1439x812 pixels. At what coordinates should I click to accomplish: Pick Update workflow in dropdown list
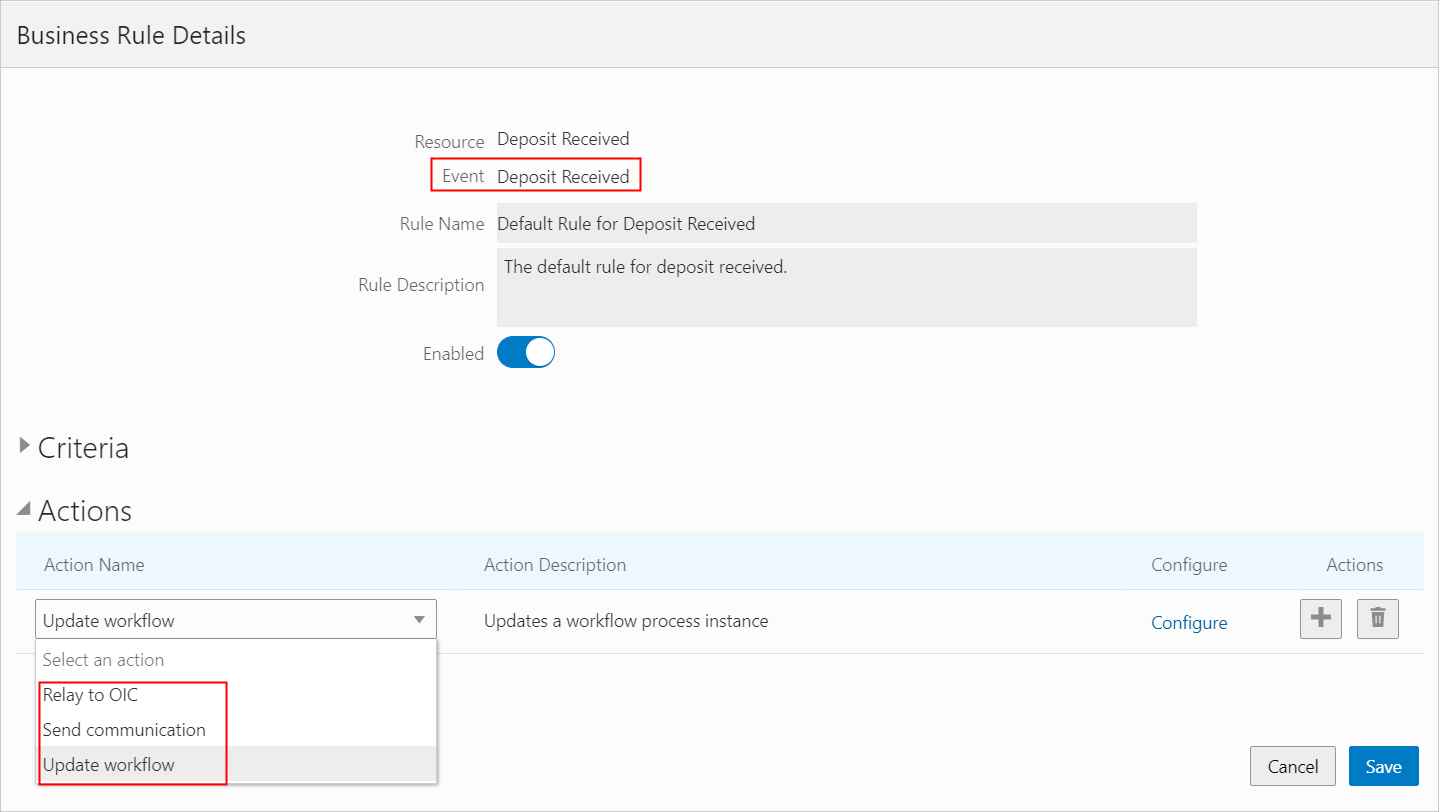[108, 765]
